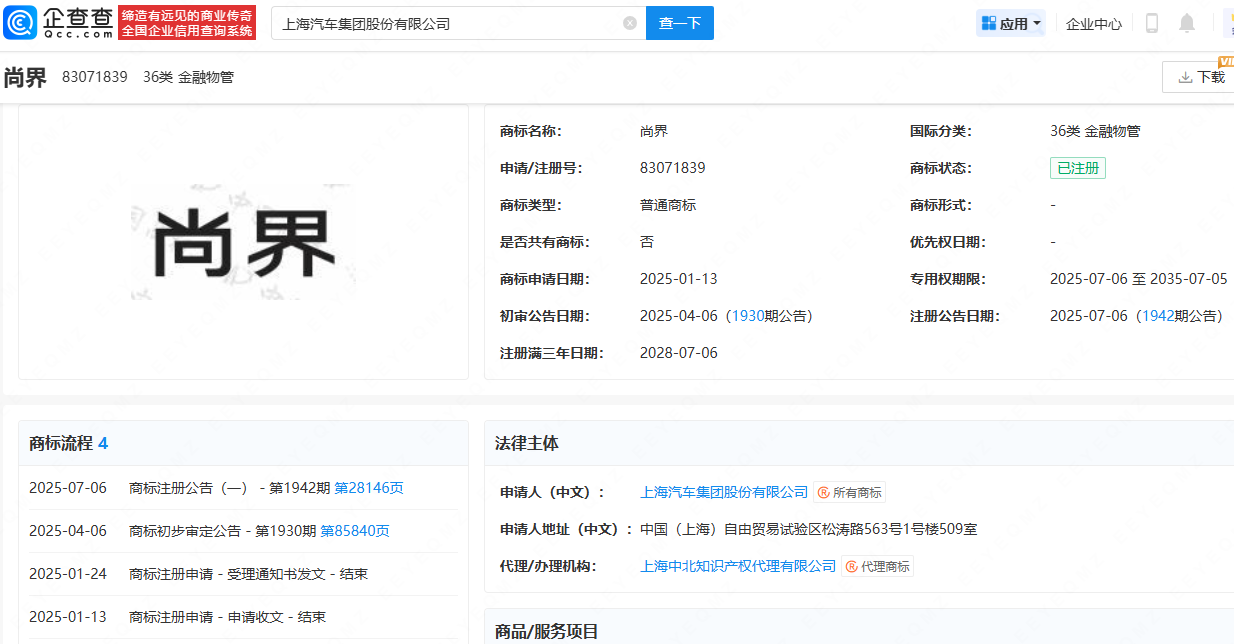Open the 尚界 trademark image thumbnail
The width and height of the screenshot is (1234, 644).
pyautogui.click(x=243, y=243)
